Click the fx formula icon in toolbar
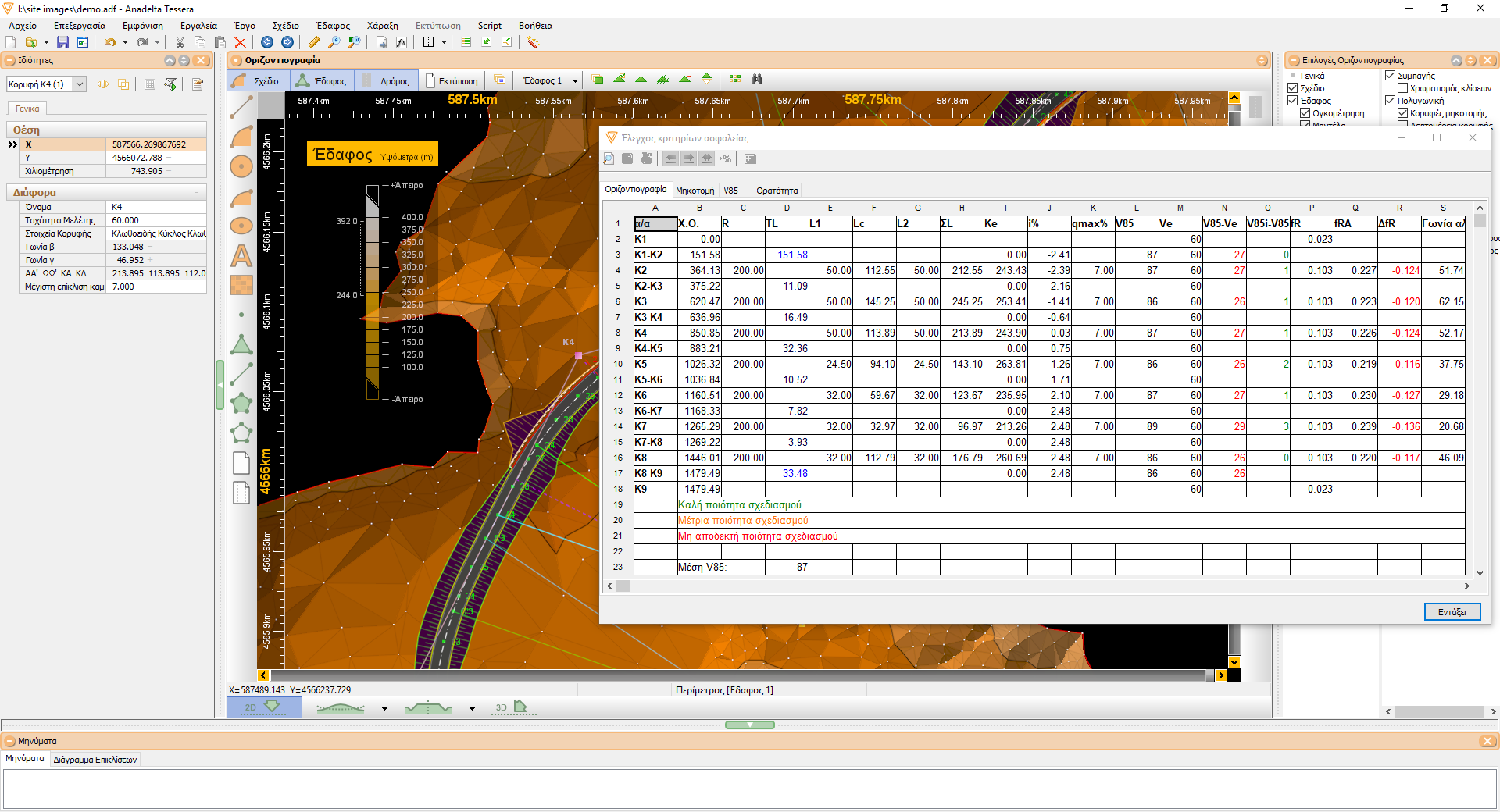Image resolution: width=1500 pixels, height=812 pixels. tap(402, 42)
